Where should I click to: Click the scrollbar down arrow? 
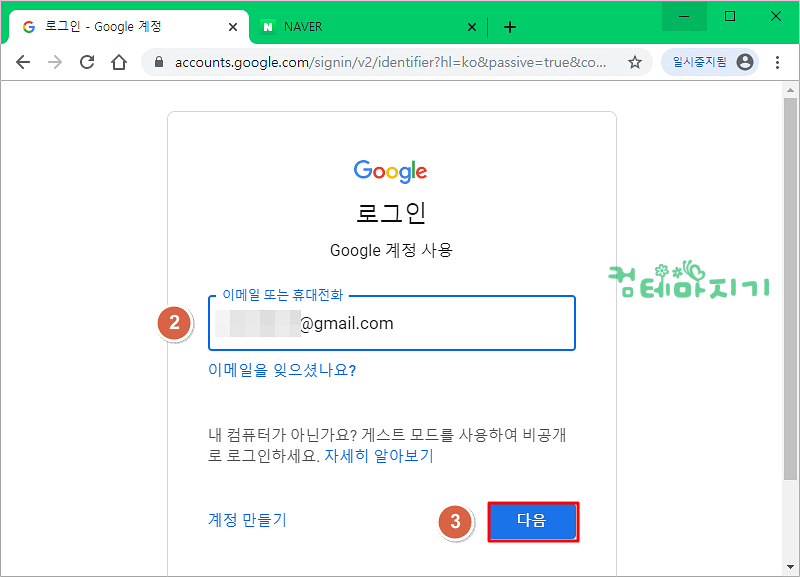[790, 567]
